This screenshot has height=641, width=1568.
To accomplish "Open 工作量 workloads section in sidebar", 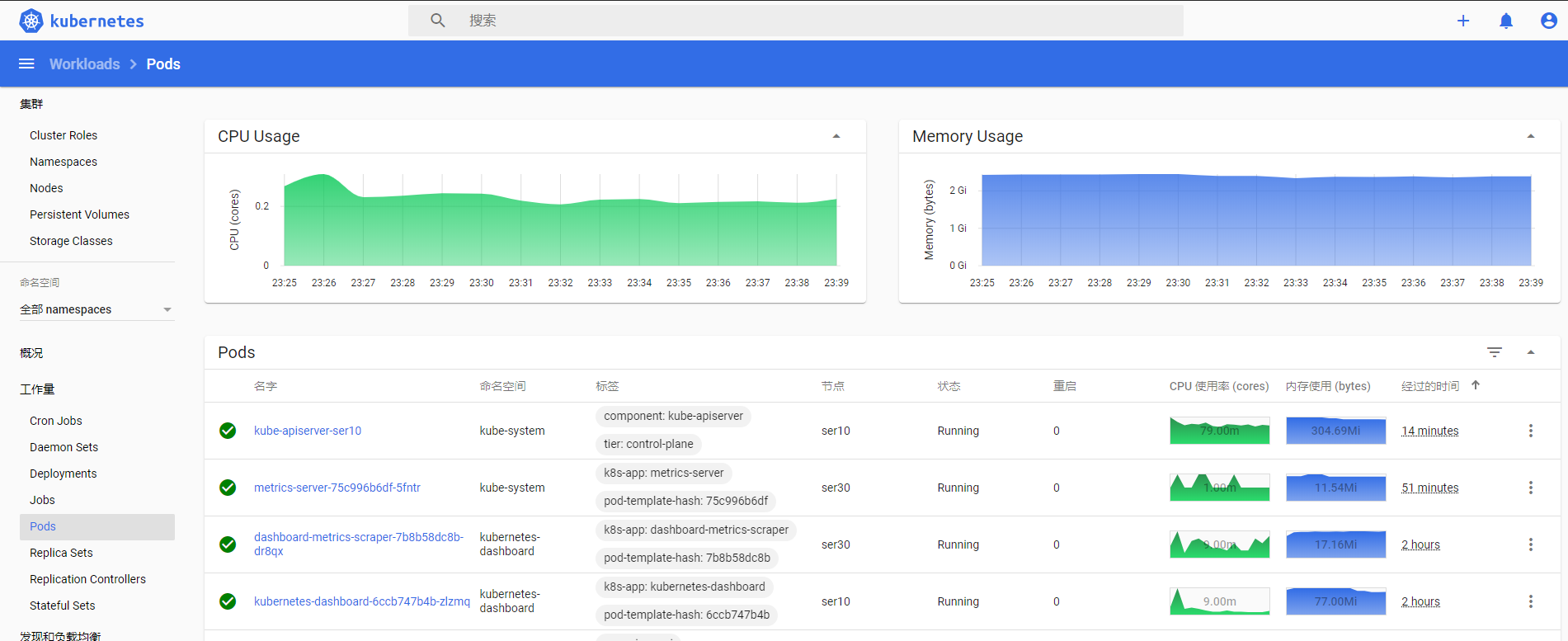I will (37, 389).
